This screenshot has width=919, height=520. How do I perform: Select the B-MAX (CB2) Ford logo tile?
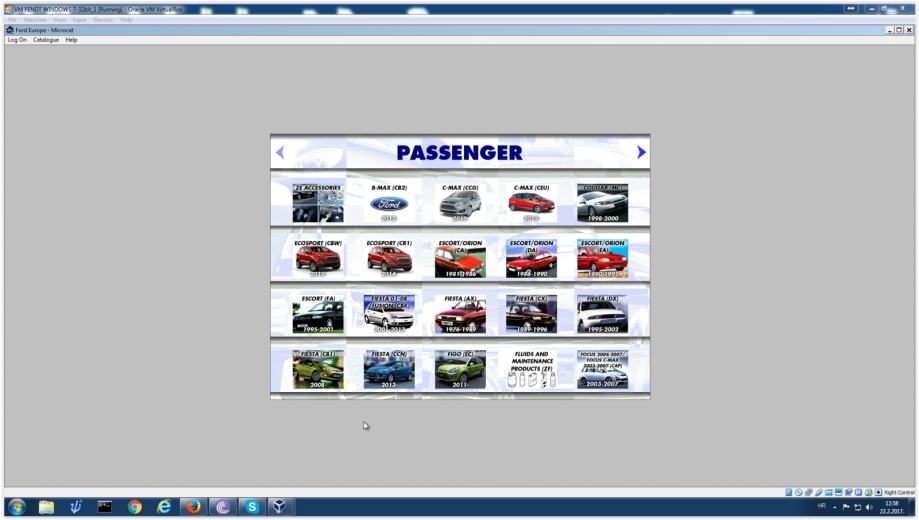[389, 203]
